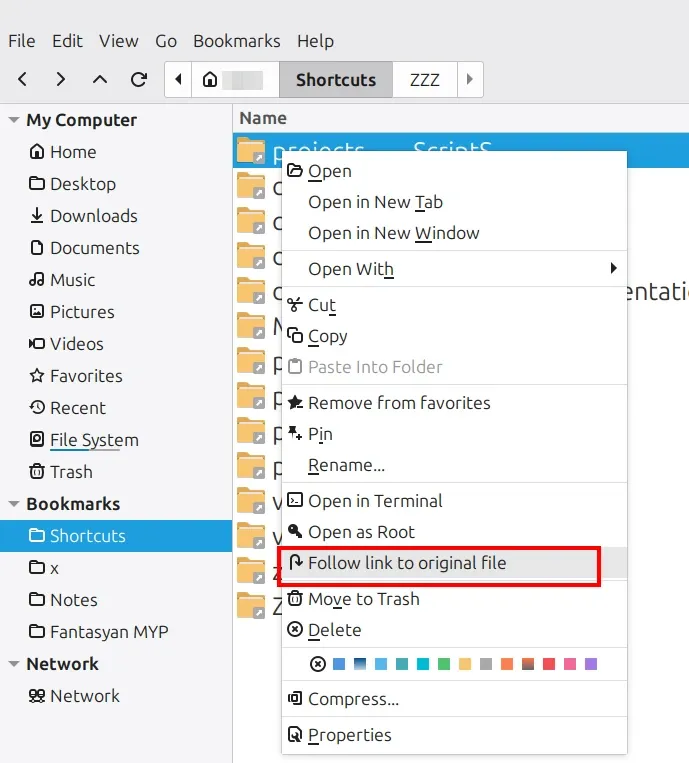Click the Shortcuts path bar button
The width and height of the screenshot is (689, 763).
[x=336, y=80]
